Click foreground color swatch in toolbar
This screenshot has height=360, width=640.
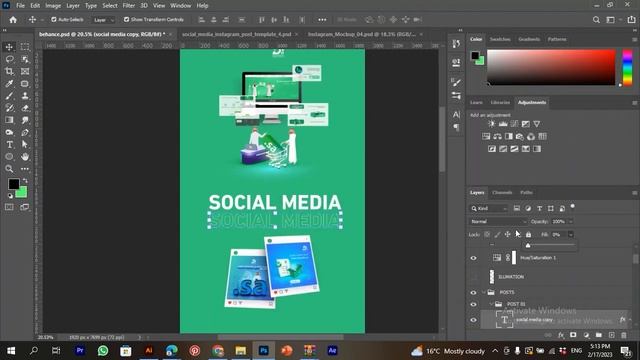(x=13, y=184)
